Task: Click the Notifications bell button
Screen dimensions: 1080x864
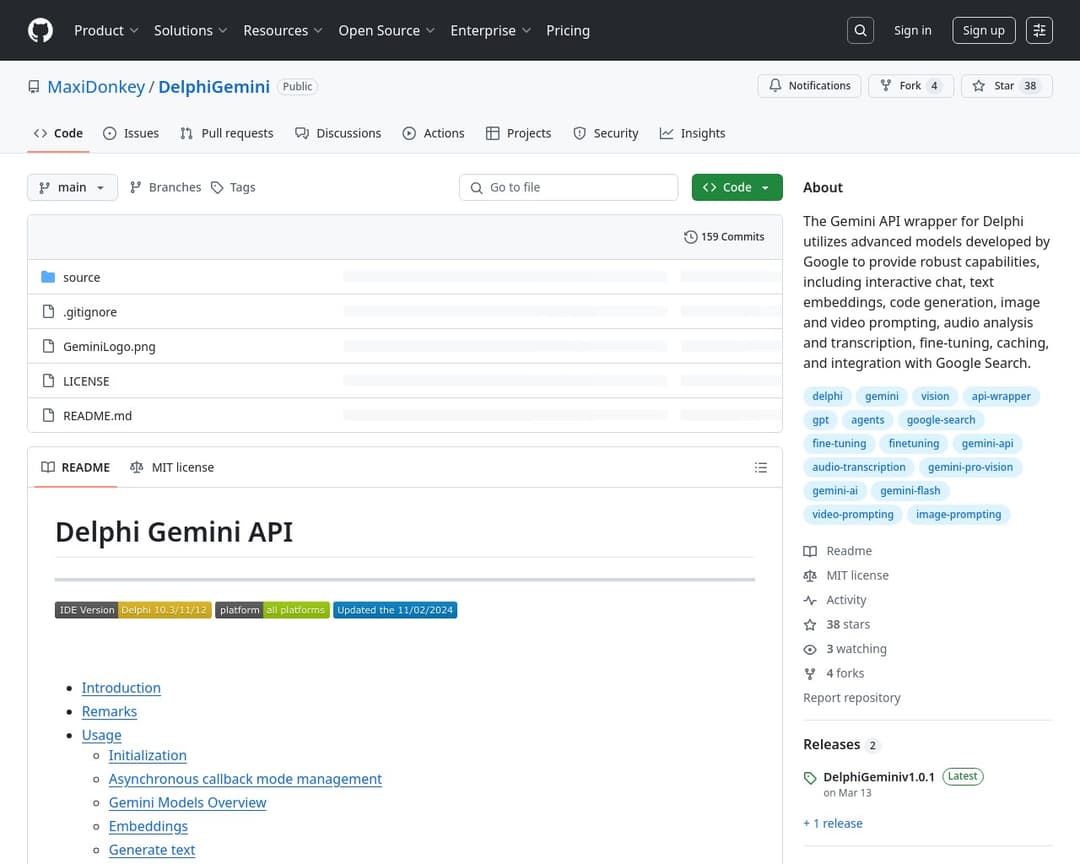Action: tap(809, 85)
